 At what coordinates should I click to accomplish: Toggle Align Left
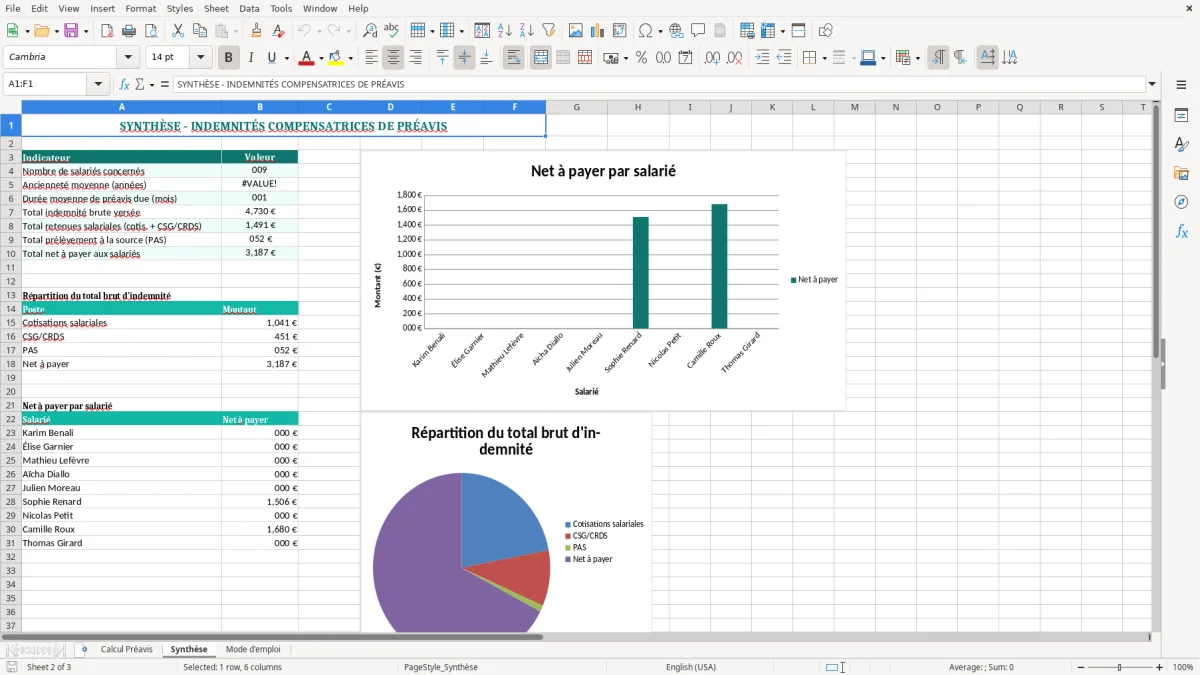coord(371,58)
